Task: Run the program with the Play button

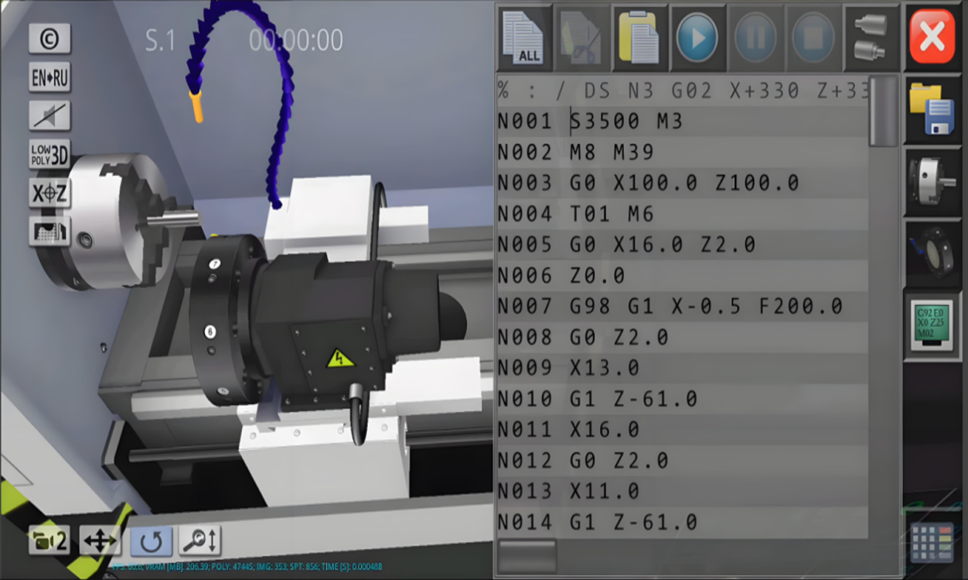Action: tap(696, 39)
